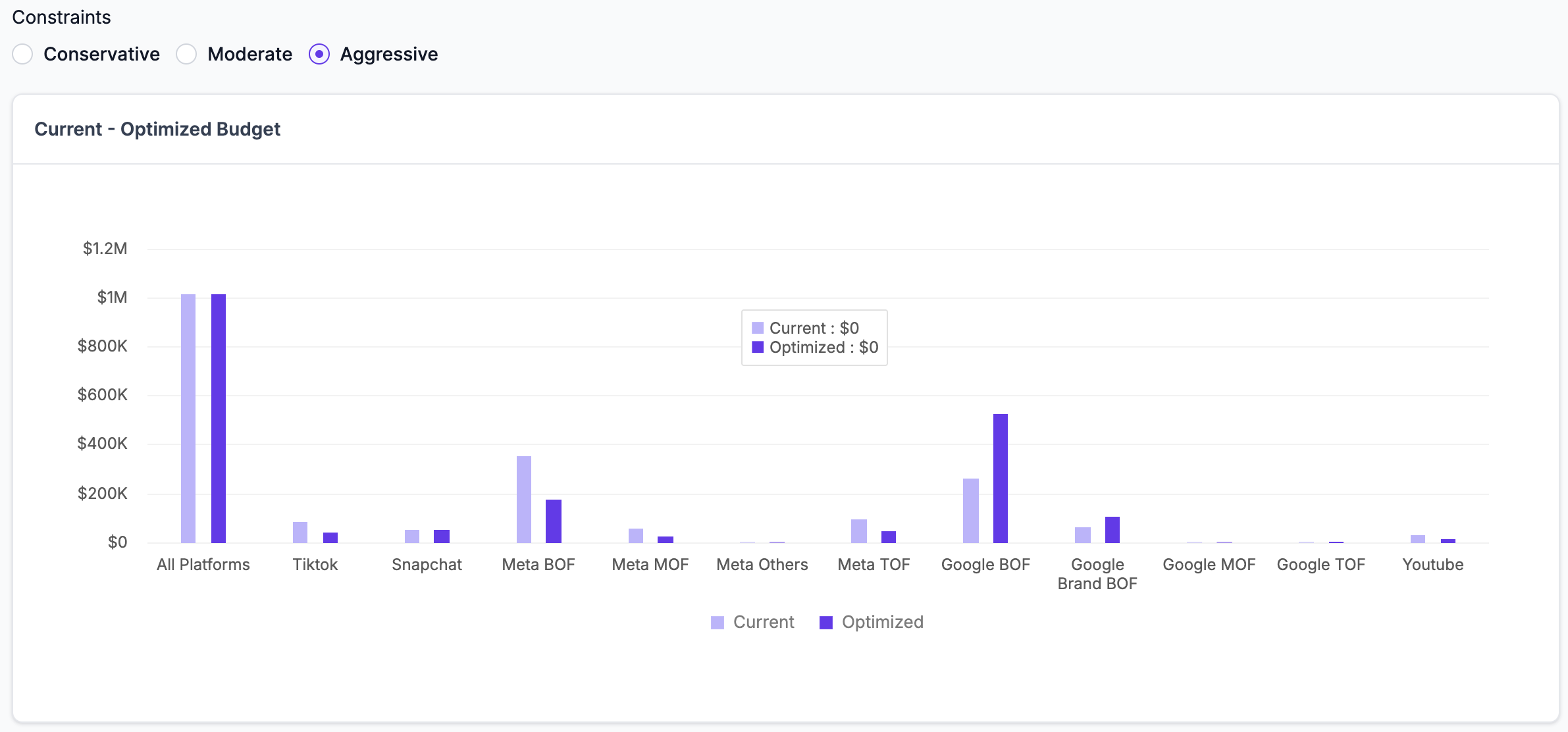Click the Google Brand BOF optimized bar
Viewport: 1568px width, 732px height.
click(x=1112, y=530)
